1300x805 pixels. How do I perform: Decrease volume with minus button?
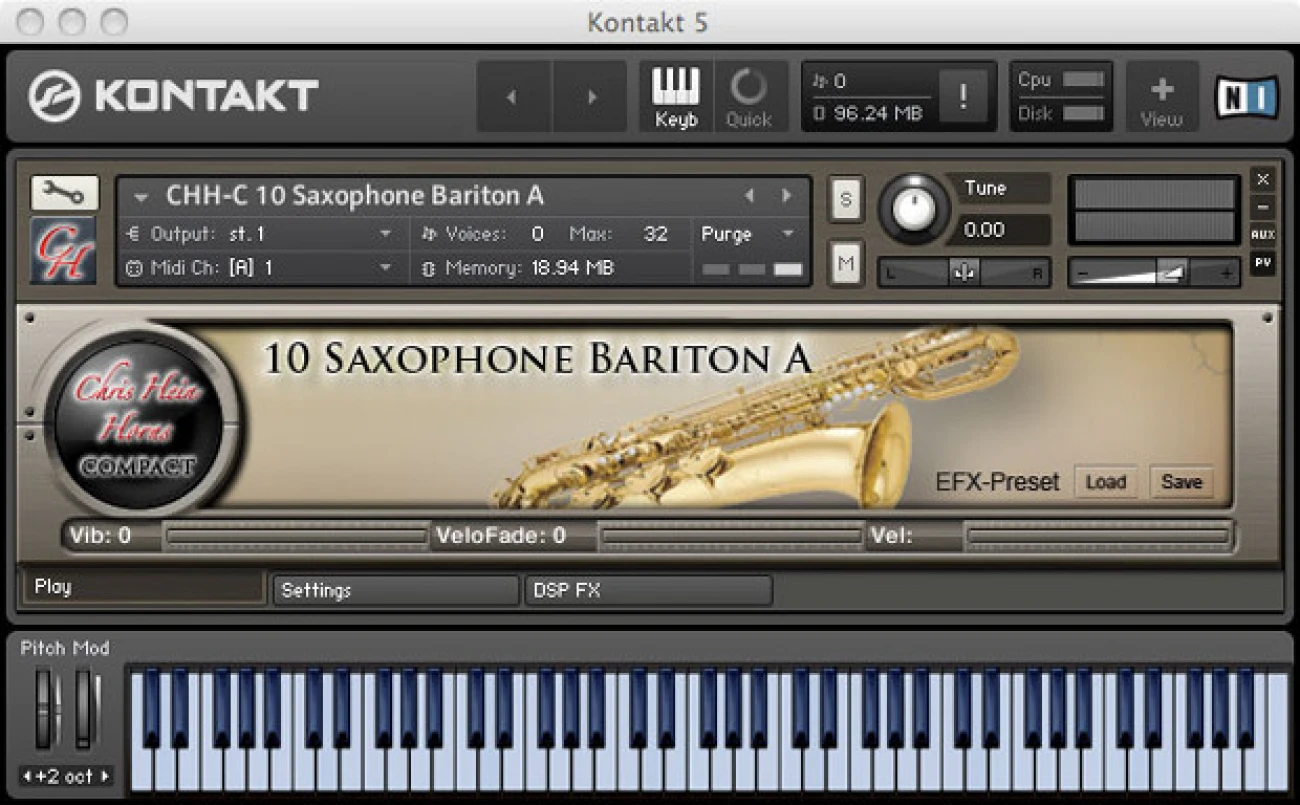1083,272
